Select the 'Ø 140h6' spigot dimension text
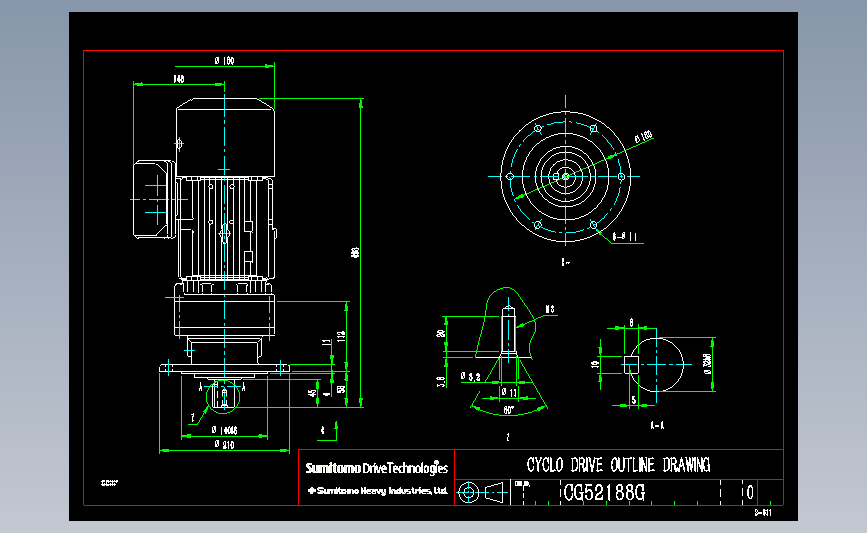Image resolution: width=867 pixels, height=533 pixels. 224,430
